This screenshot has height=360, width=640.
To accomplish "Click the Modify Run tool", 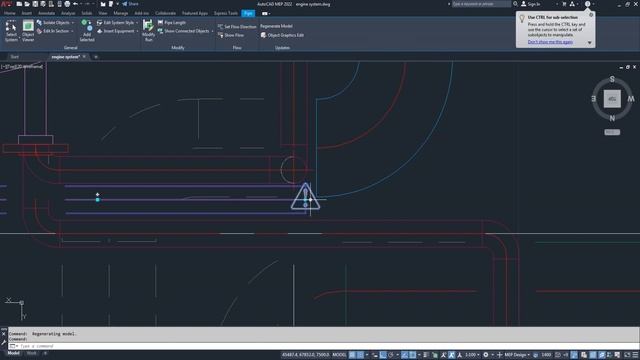I will 148,31.
